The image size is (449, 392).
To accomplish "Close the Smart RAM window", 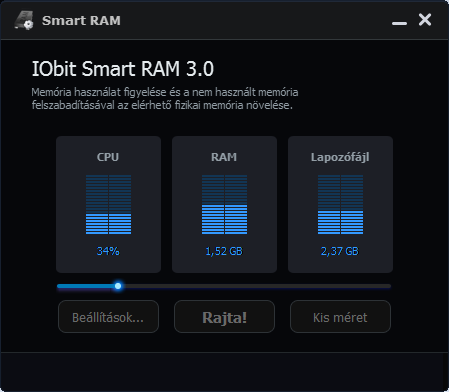I will click(425, 20).
